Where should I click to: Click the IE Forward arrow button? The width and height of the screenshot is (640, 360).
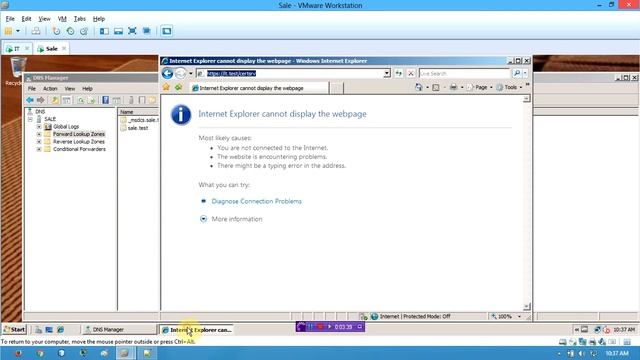pyautogui.click(x=180, y=73)
